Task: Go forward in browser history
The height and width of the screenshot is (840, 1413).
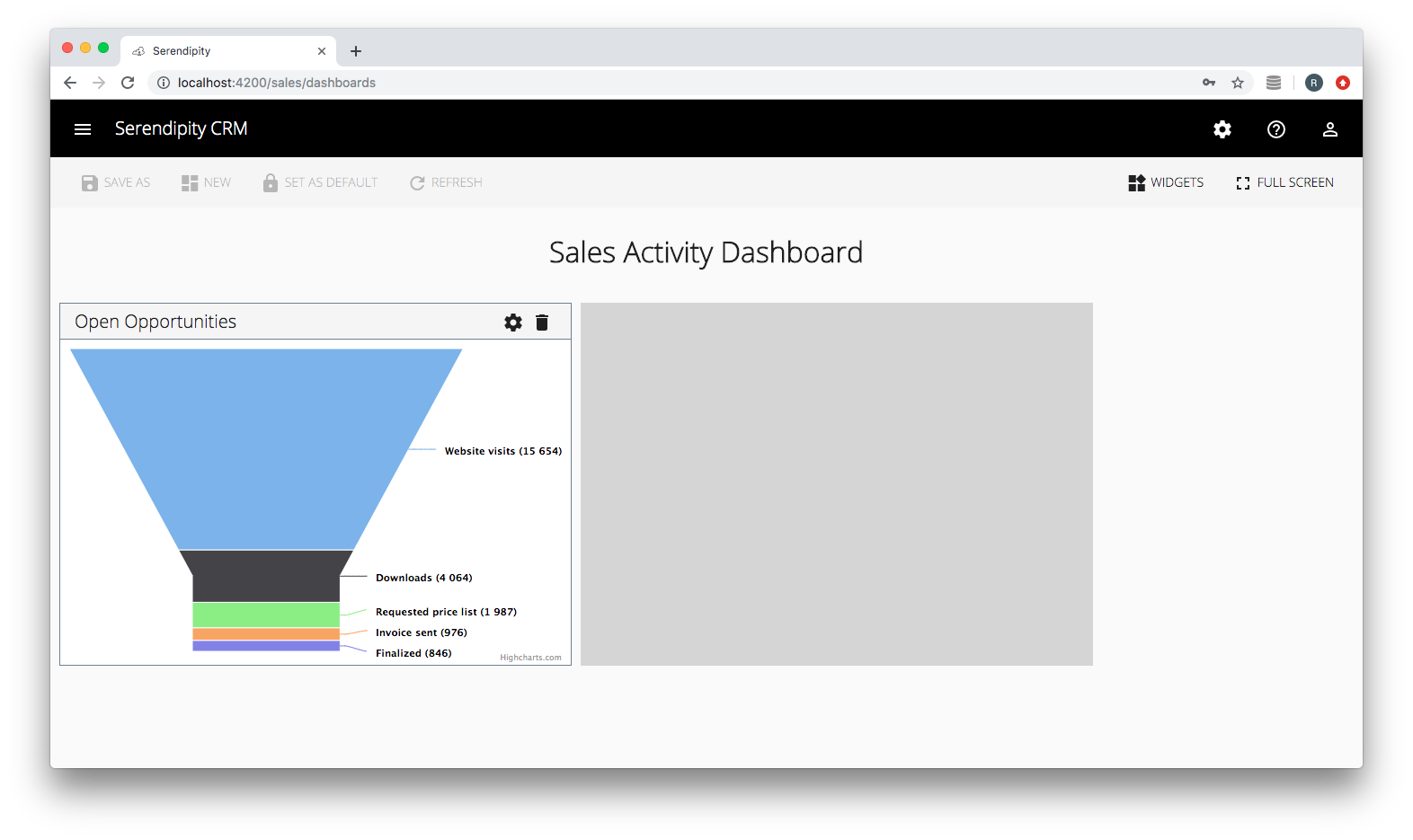Action: pyautogui.click(x=99, y=83)
